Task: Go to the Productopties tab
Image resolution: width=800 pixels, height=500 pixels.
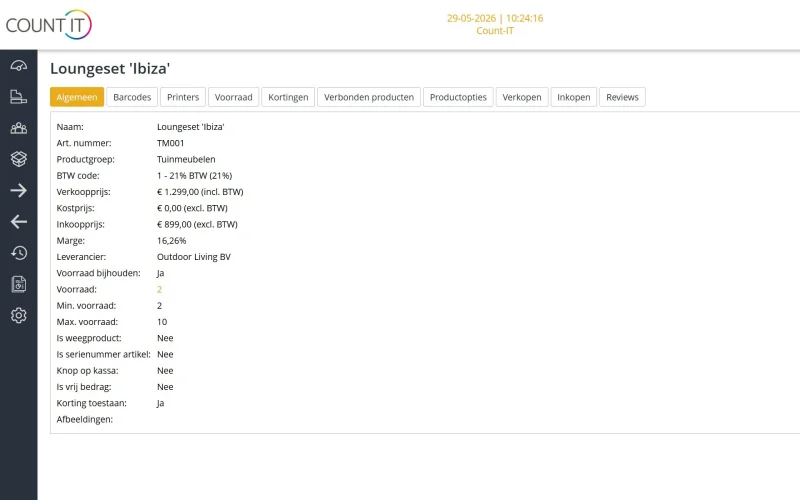Action: (458, 97)
